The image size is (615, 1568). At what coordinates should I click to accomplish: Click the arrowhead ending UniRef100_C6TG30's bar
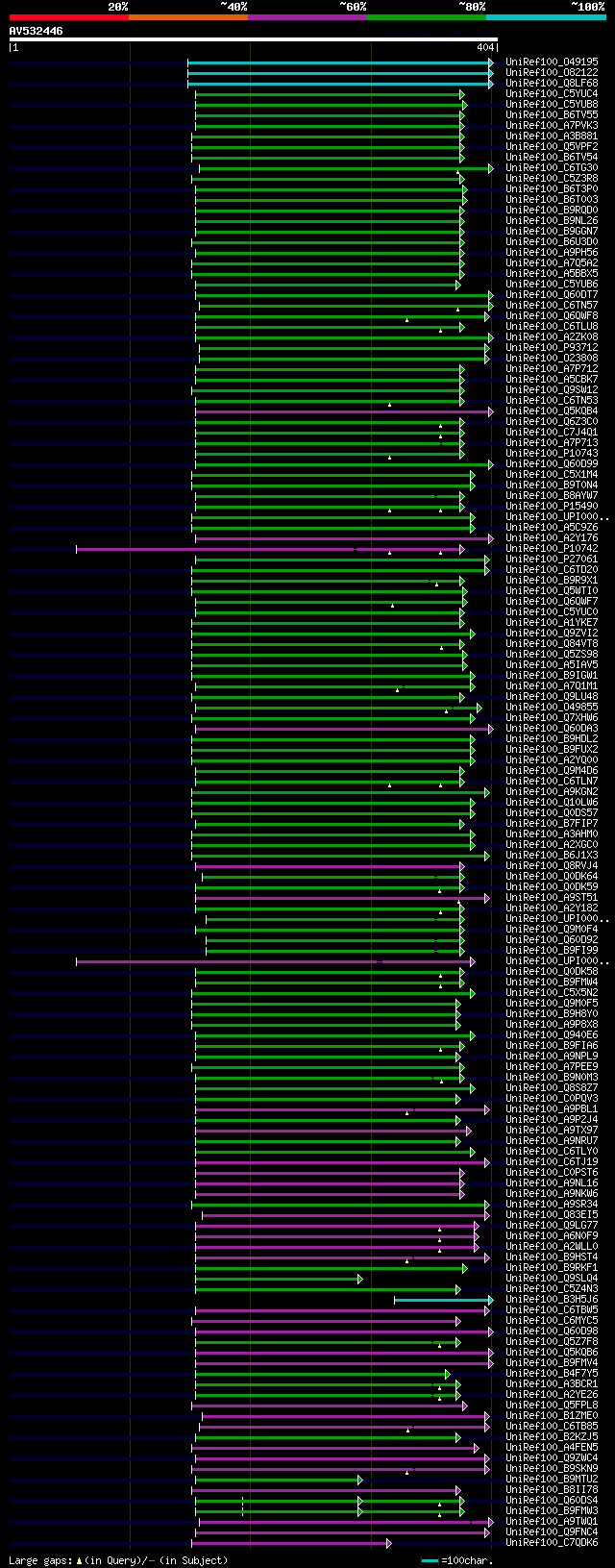point(491,168)
